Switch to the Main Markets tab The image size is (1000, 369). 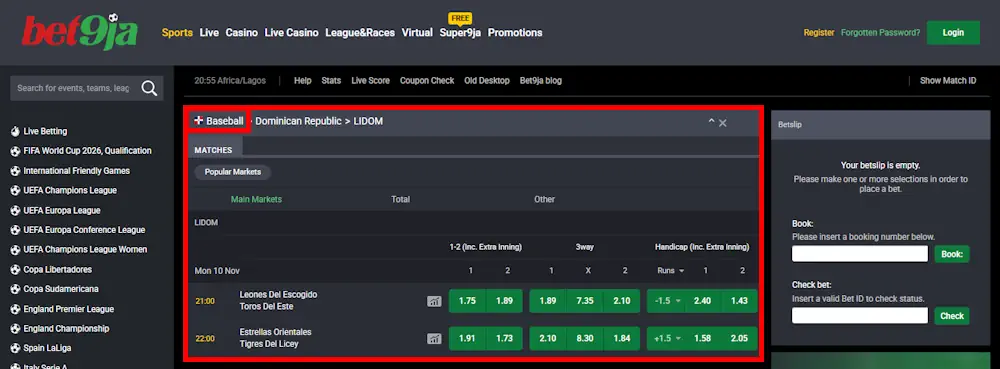tap(256, 199)
